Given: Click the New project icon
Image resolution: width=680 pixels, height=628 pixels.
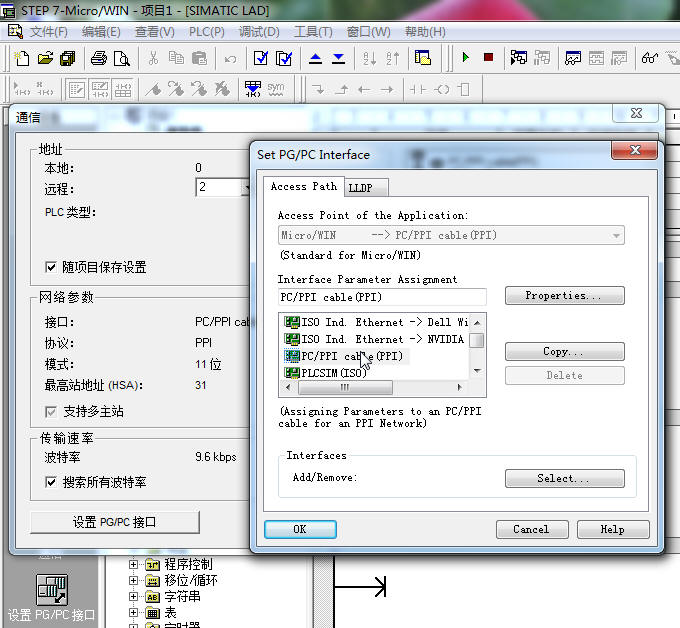Looking at the screenshot, I should (x=22, y=58).
